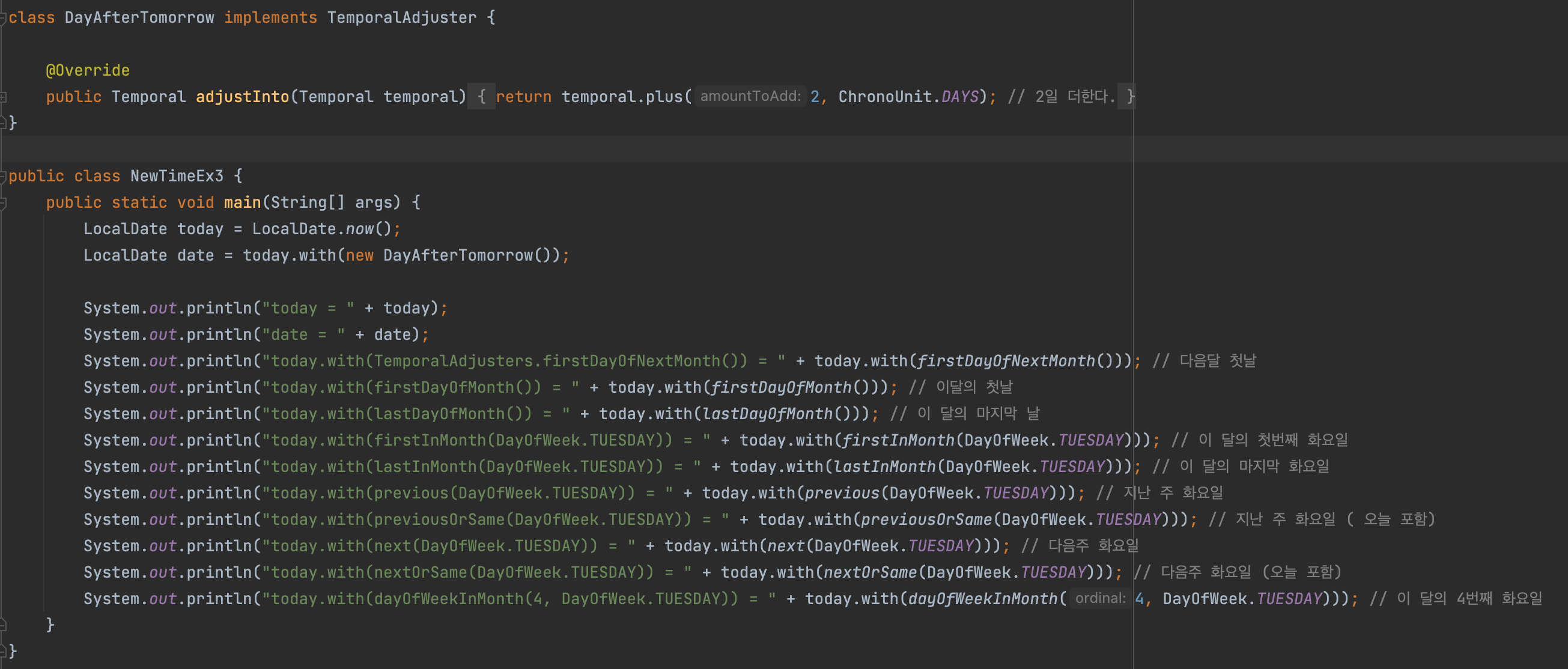
Task: Collapse the NewTimeEx3 class fold marker
Action: 2,176
